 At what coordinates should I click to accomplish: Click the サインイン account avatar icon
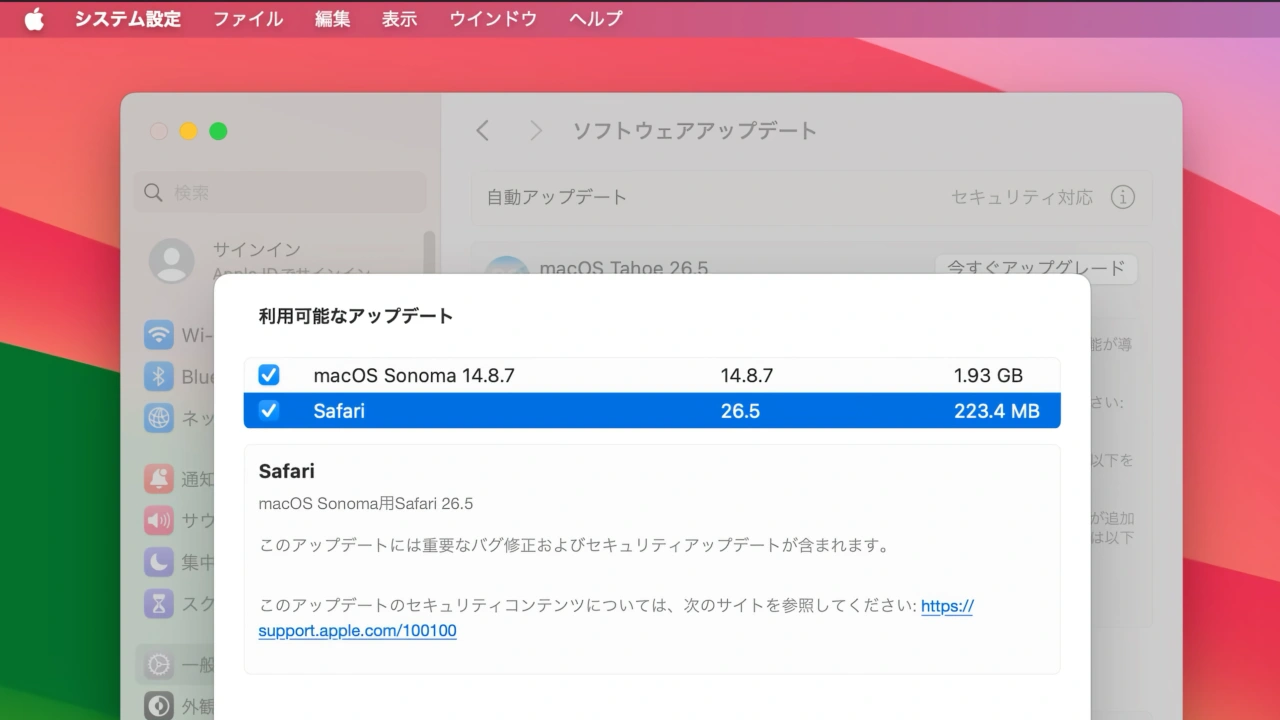pos(172,261)
